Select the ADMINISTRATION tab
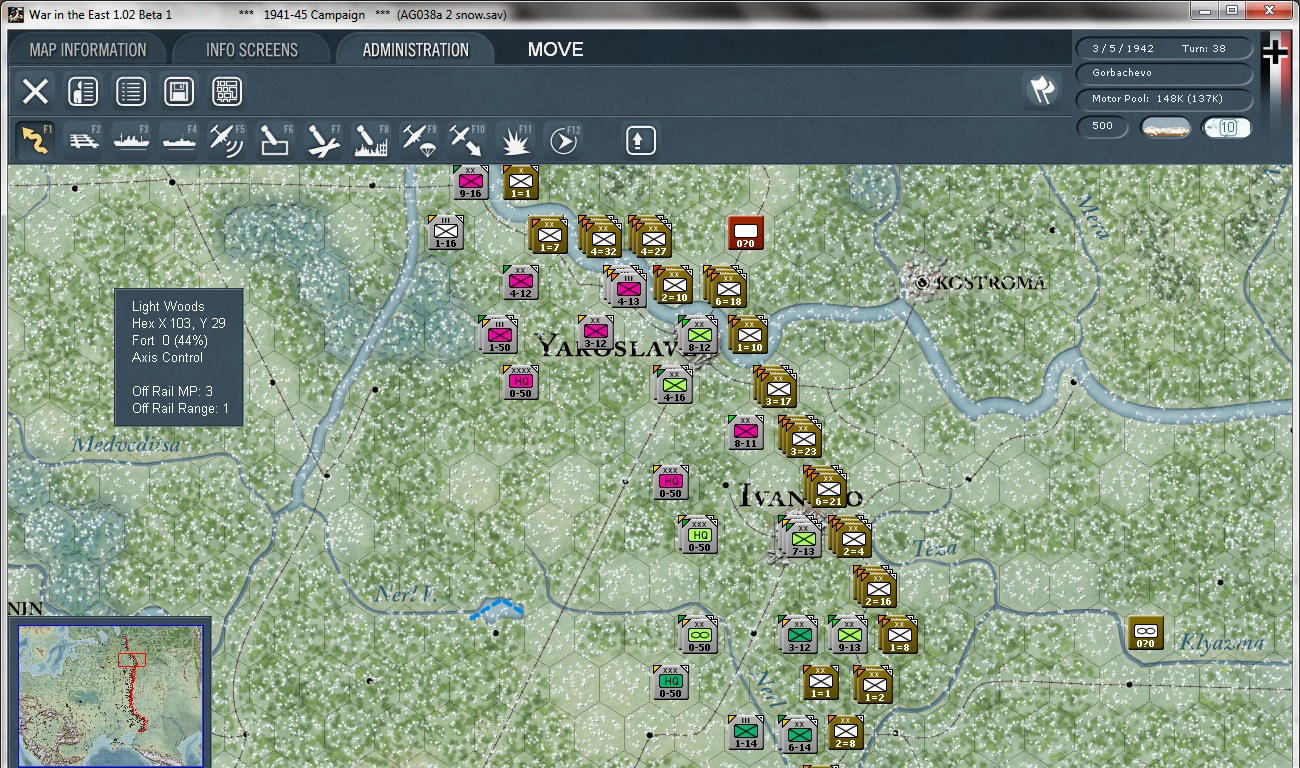 click(x=415, y=50)
